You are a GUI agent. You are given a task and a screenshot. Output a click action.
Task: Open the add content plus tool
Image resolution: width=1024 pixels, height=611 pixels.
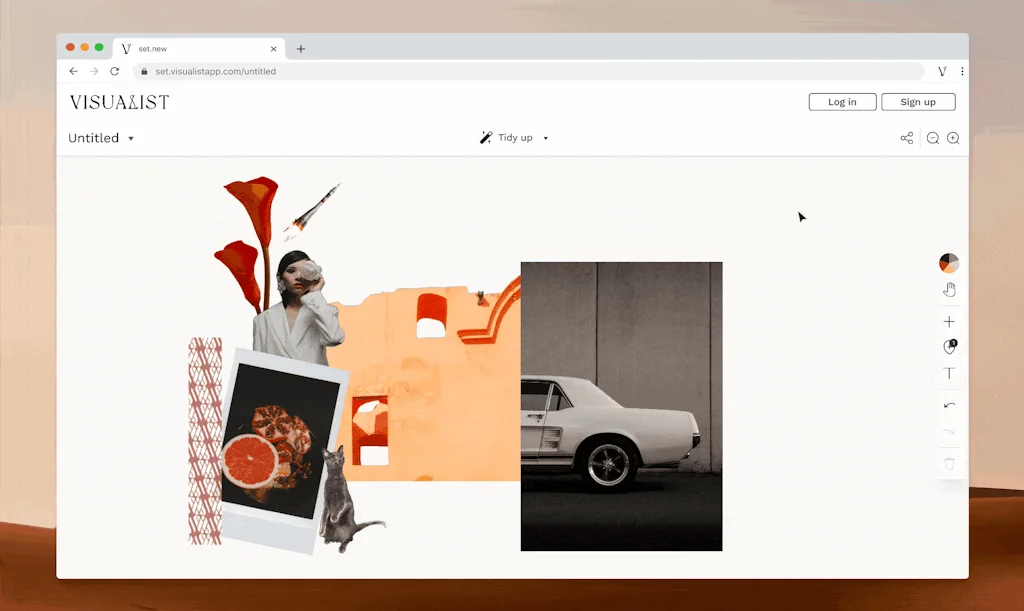(949, 321)
